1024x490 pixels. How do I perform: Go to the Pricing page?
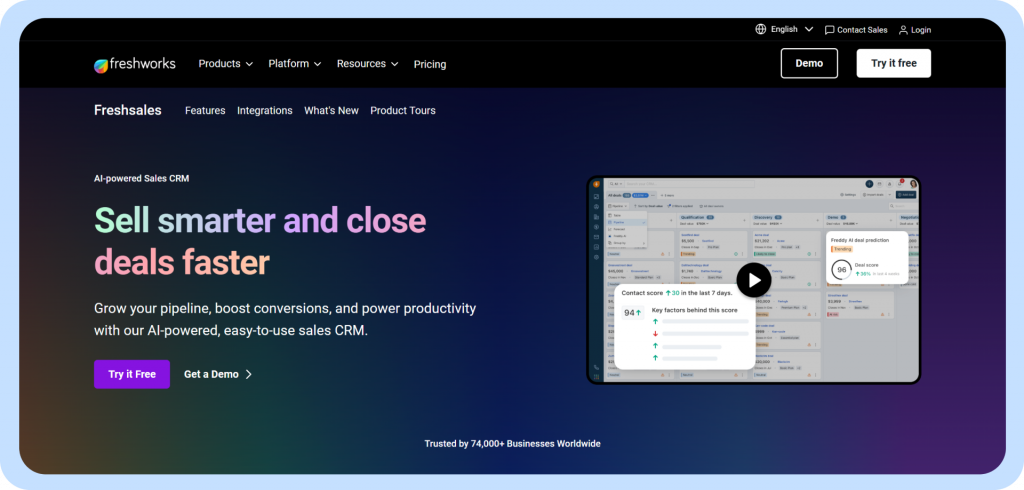click(430, 64)
